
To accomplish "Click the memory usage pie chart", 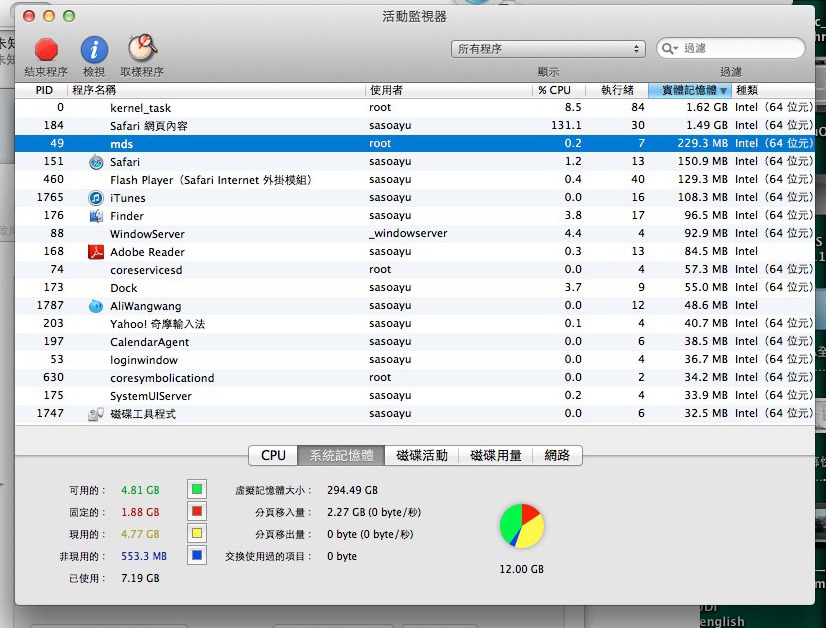I will [x=522, y=526].
